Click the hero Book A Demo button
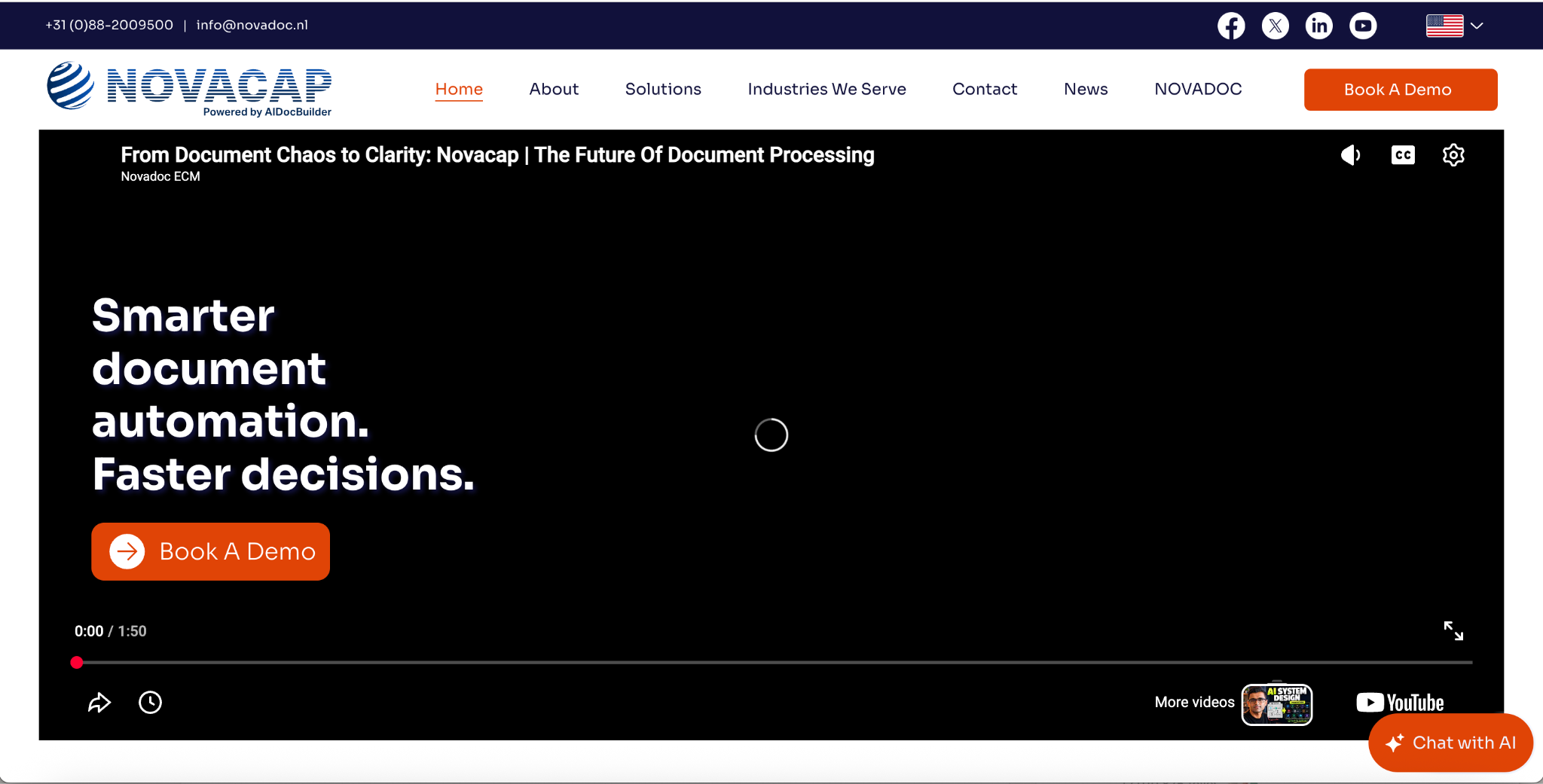The width and height of the screenshot is (1543, 784). click(210, 551)
